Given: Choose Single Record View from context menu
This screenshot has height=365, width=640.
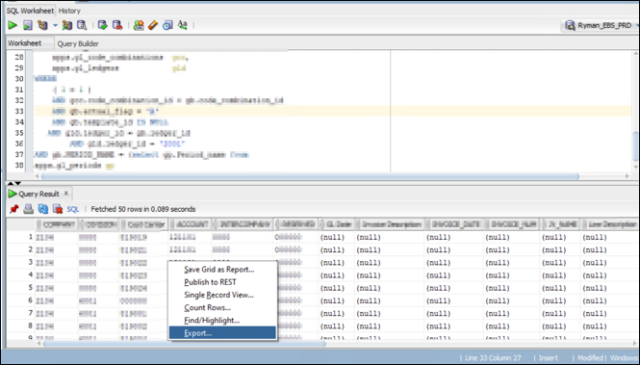Looking at the screenshot, I should pos(218,295).
